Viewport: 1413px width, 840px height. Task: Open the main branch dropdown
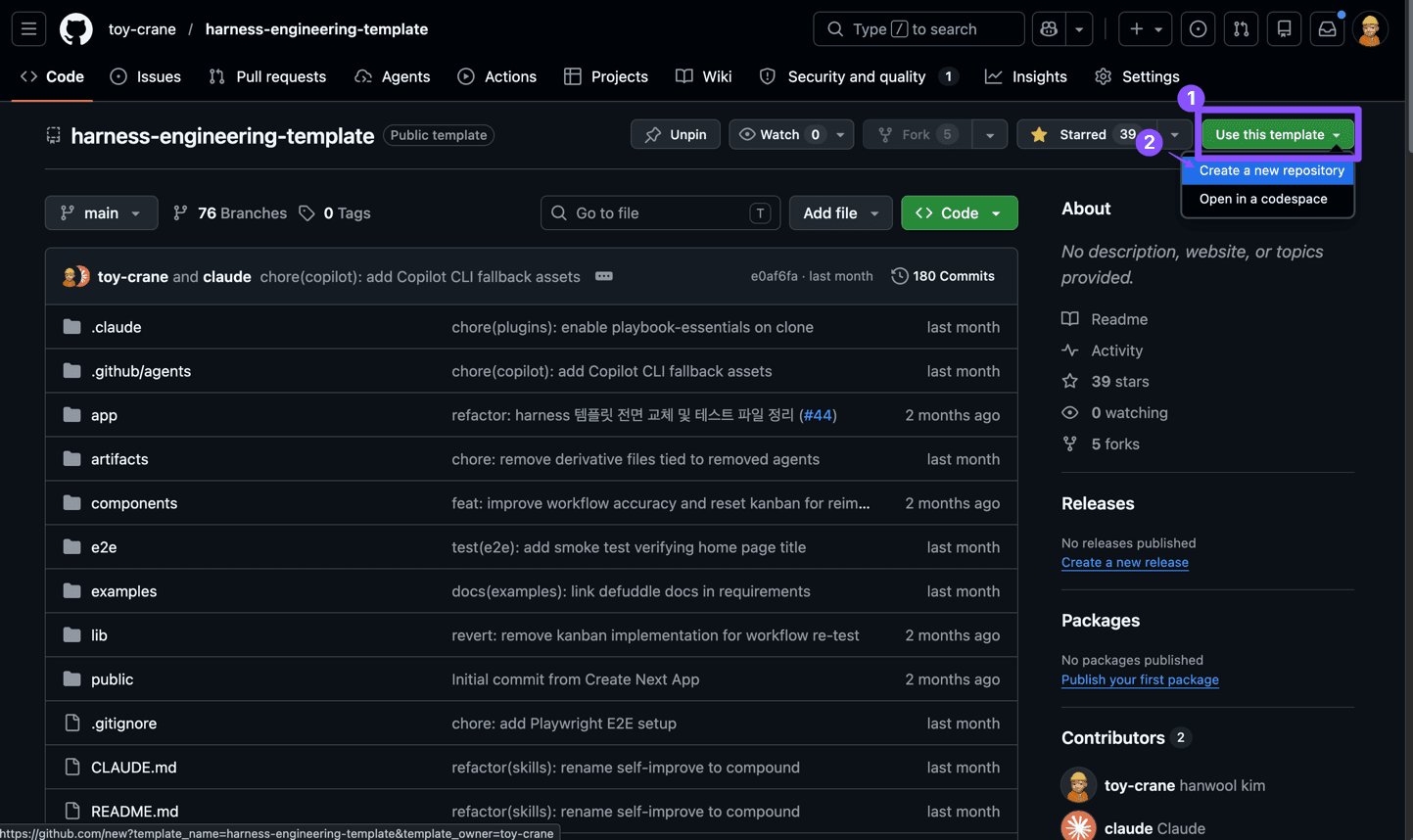click(x=101, y=212)
